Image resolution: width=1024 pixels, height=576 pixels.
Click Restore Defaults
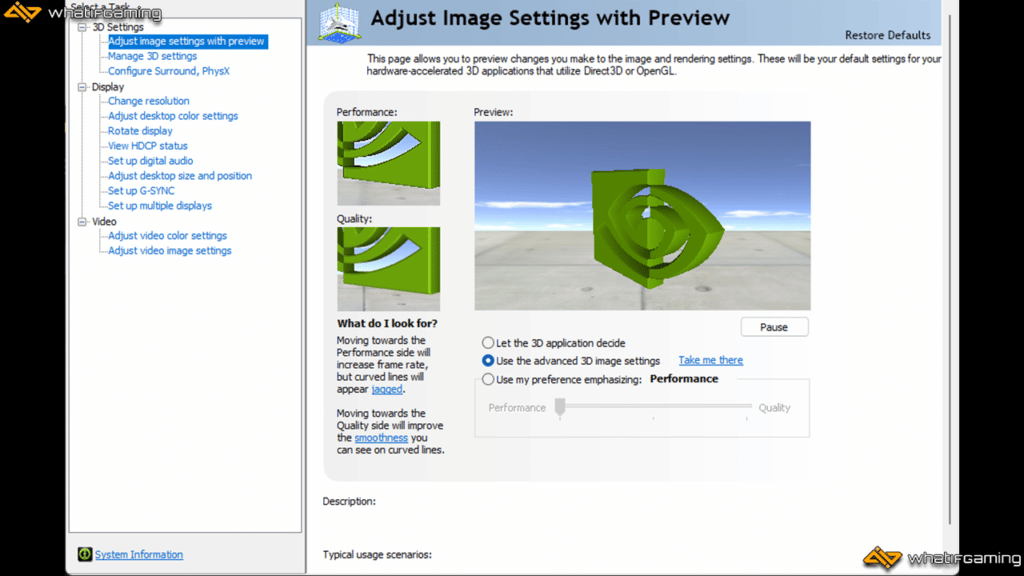point(887,35)
